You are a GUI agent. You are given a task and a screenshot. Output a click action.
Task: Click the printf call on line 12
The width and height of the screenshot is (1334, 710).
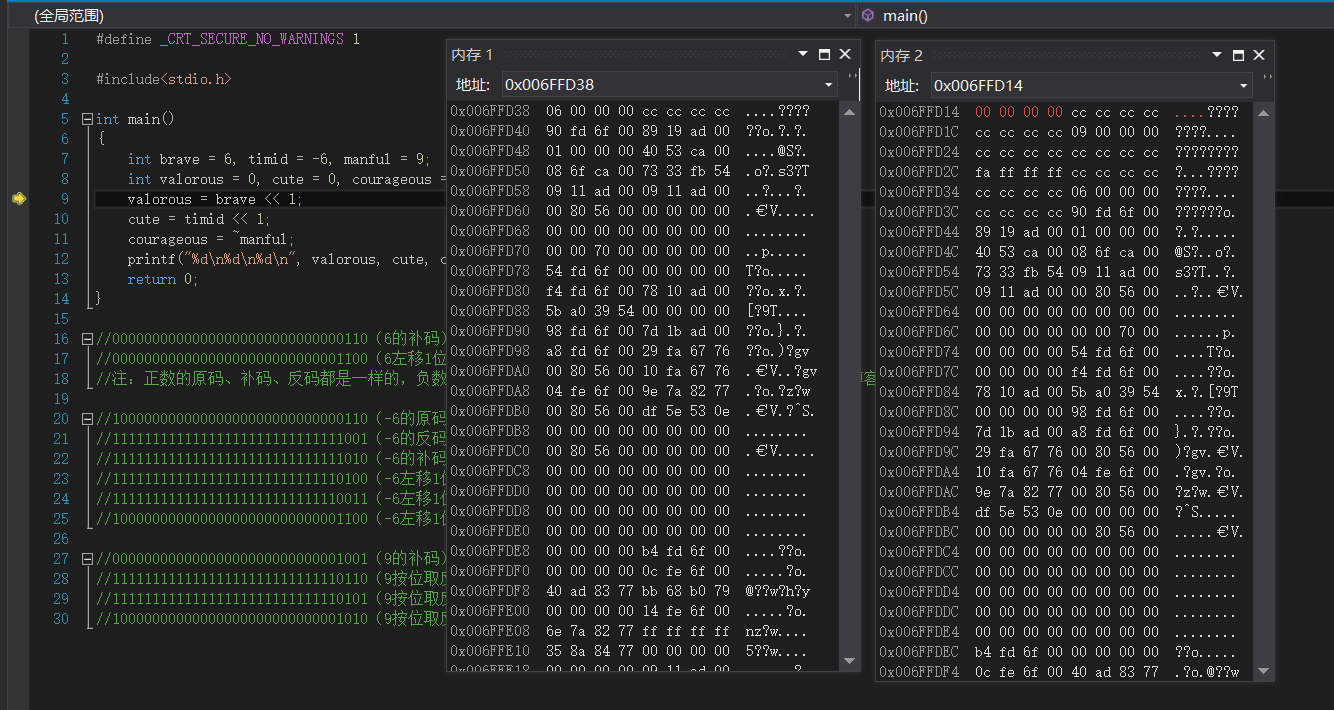285,259
